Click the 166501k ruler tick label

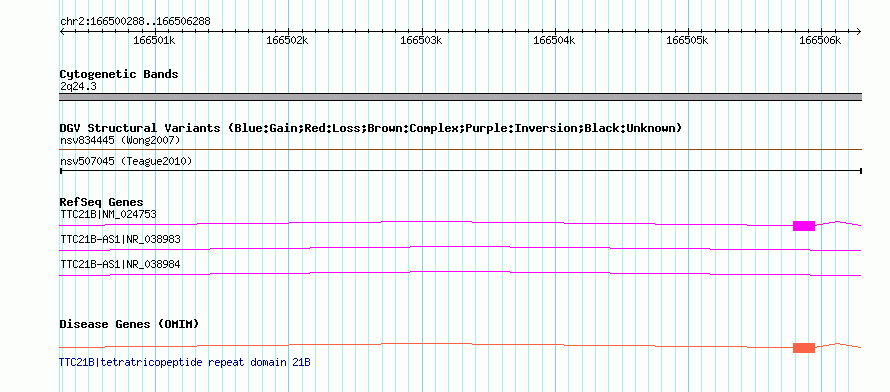tap(154, 41)
